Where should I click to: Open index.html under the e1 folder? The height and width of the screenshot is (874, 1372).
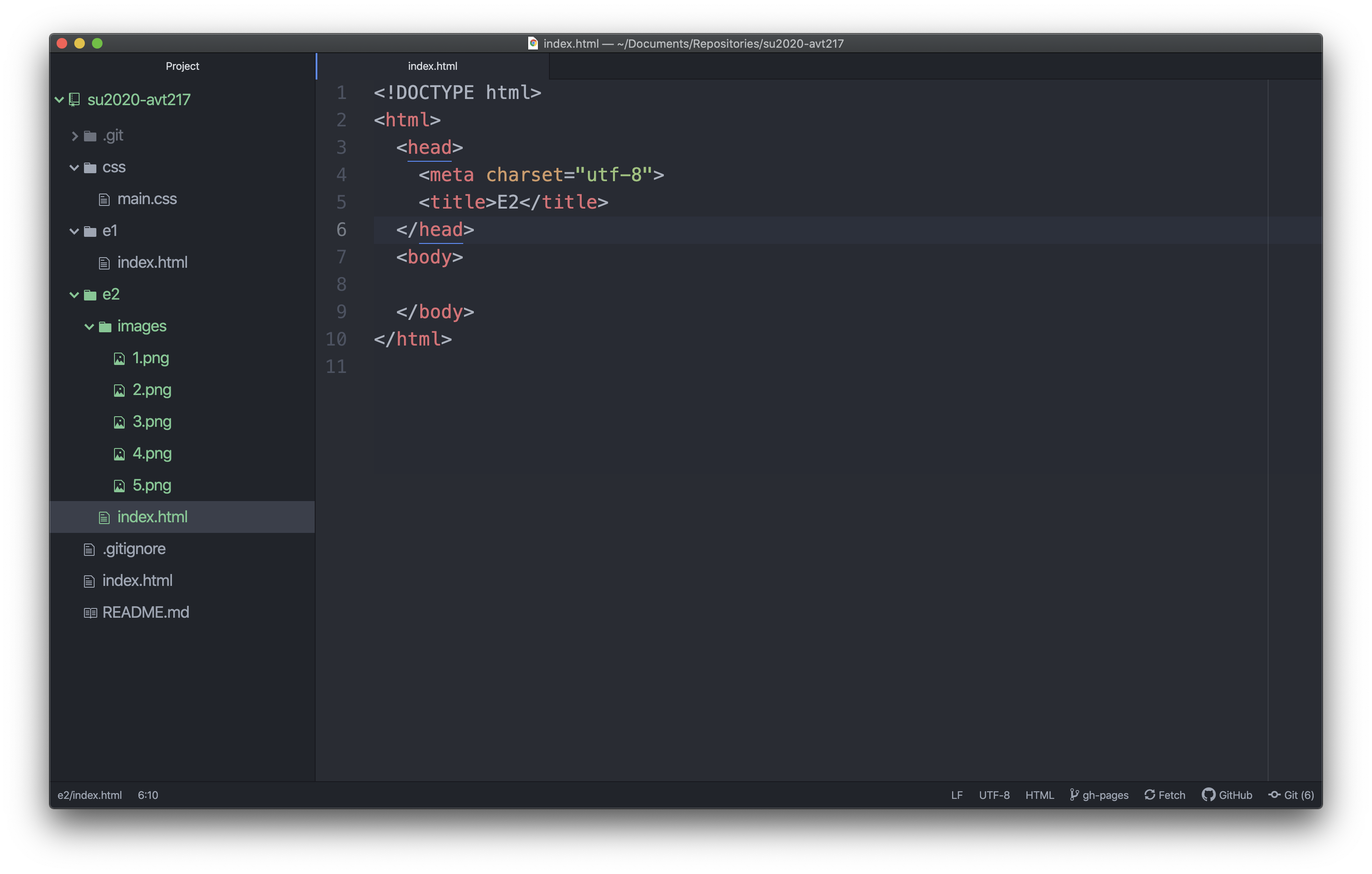(x=152, y=262)
